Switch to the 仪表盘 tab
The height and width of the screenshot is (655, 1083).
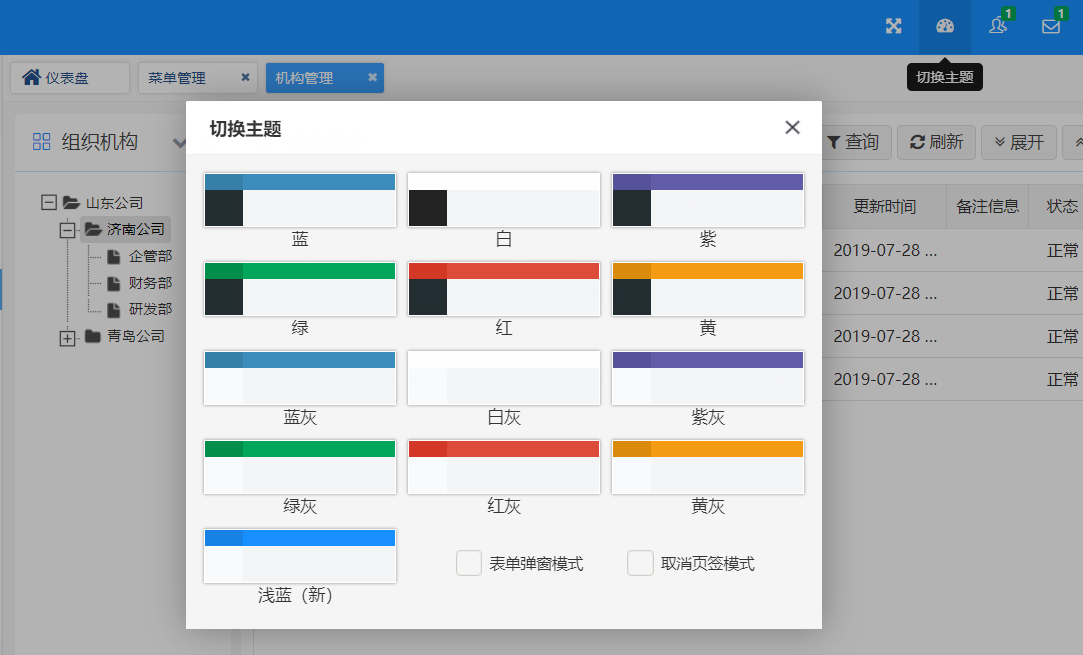(70, 78)
